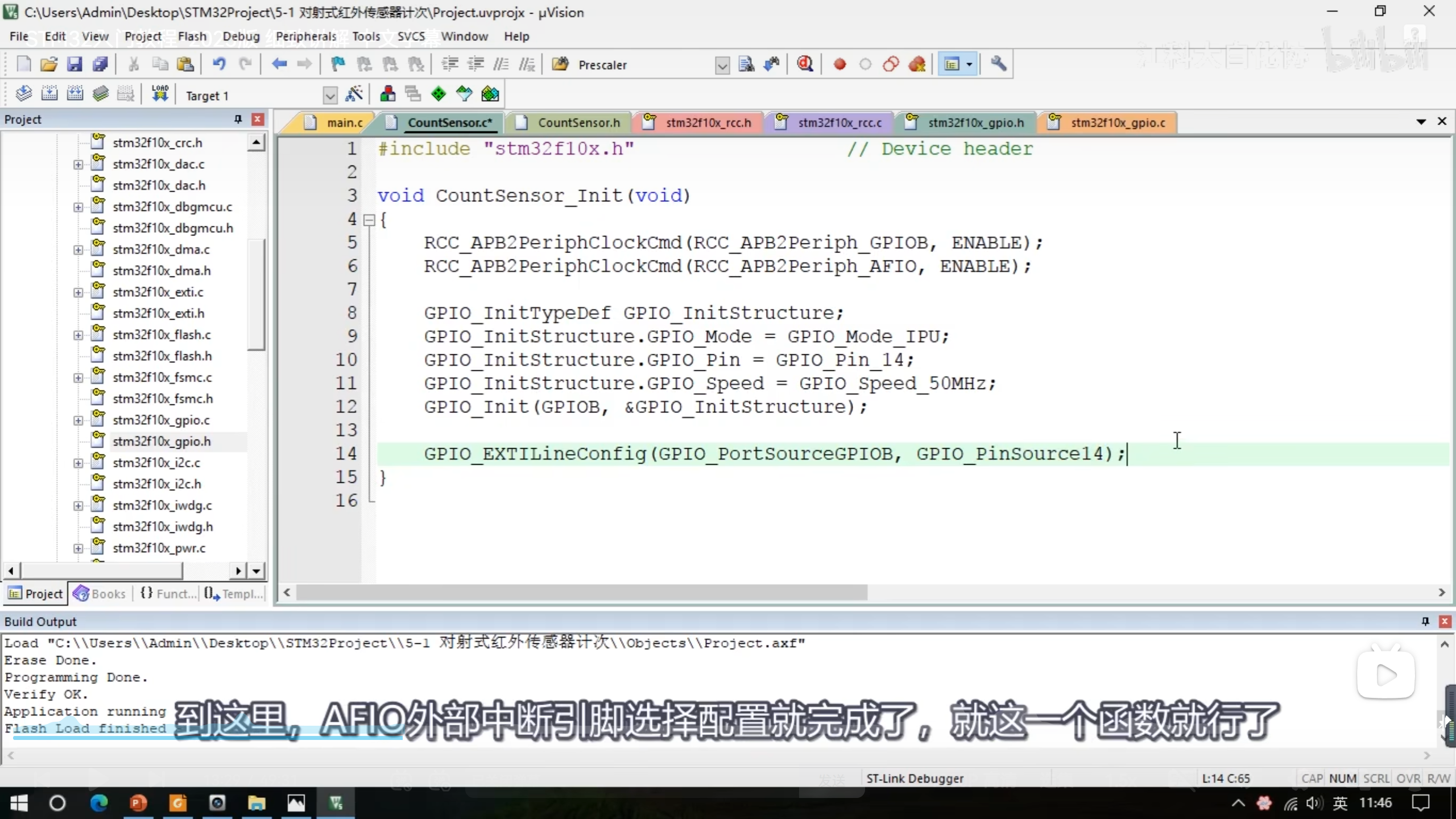Screen dimensions: 1456x819
Task: Click the Undo arrow icon
Action: (219, 64)
